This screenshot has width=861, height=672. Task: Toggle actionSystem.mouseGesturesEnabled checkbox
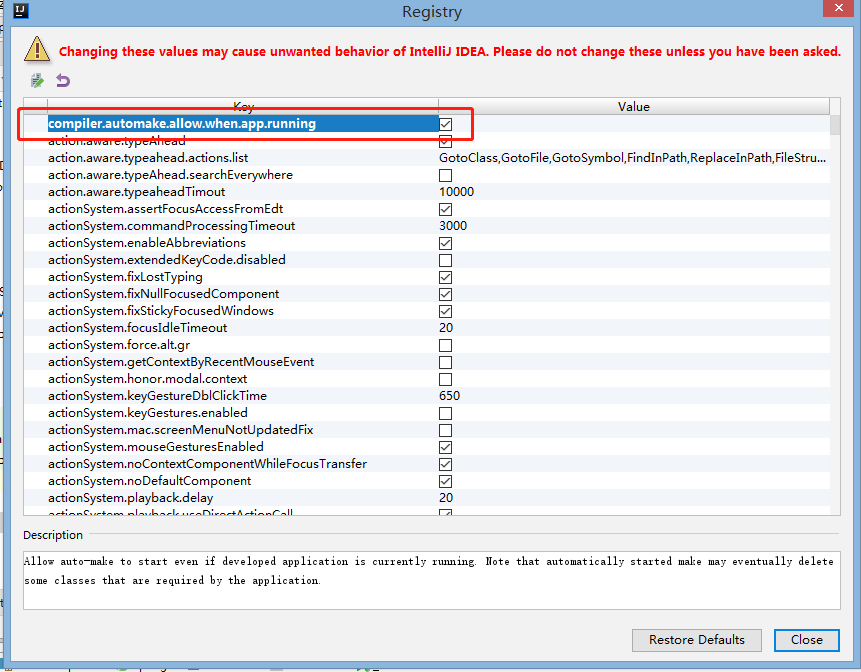coord(445,447)
